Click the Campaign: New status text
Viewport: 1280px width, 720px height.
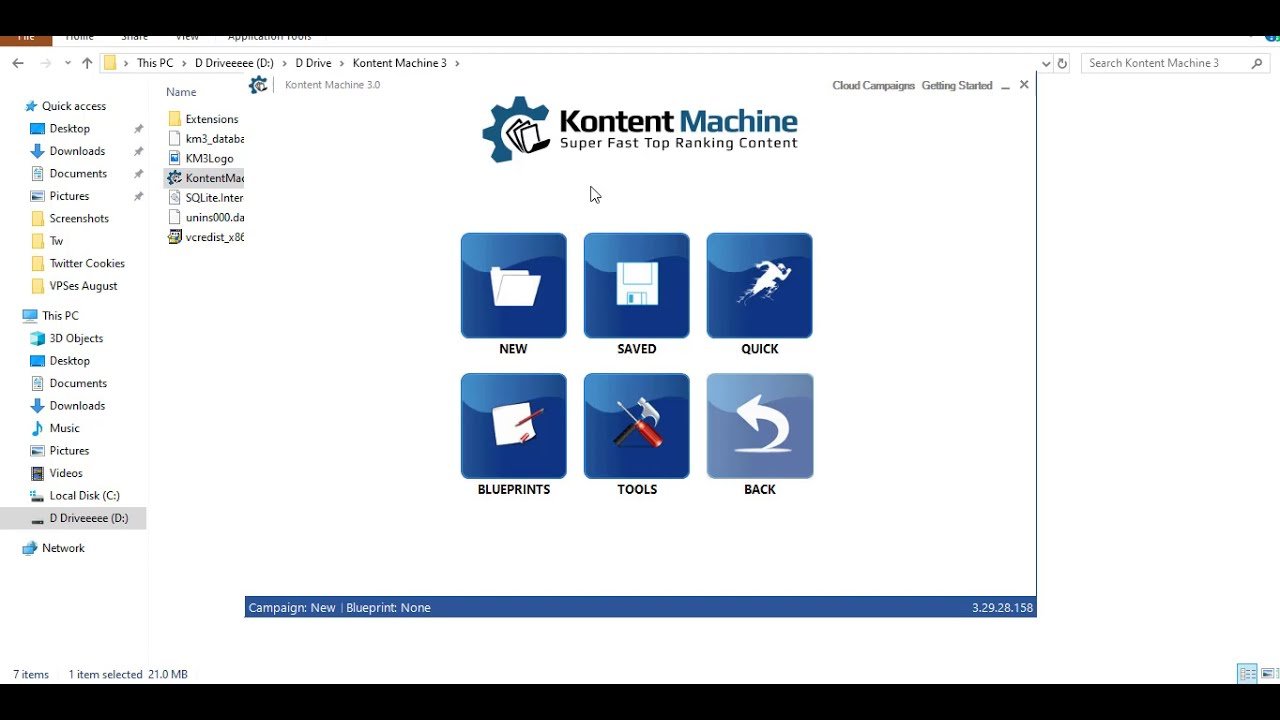(x=292, y=608)
